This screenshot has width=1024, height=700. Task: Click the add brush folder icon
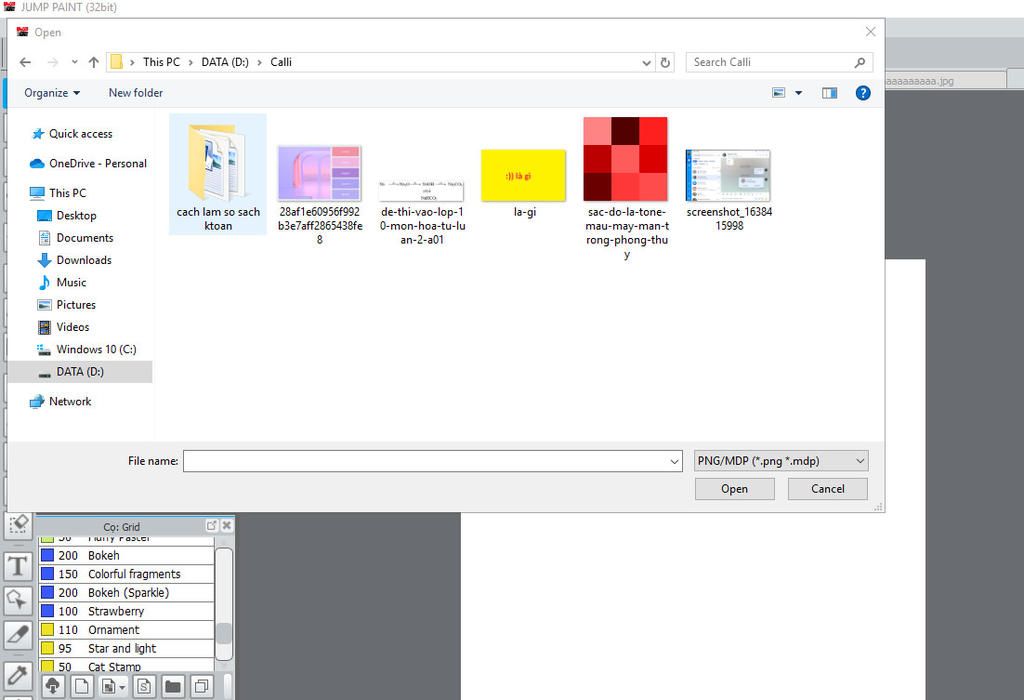pyautogui.click(x=172, y=686)
